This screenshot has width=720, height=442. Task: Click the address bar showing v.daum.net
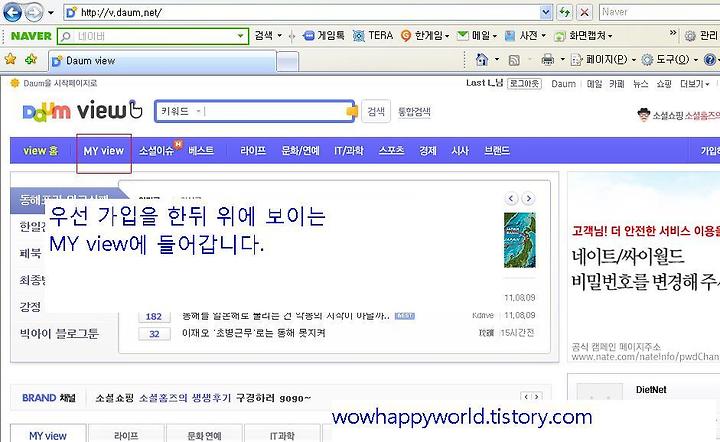(x=302, y=12)
